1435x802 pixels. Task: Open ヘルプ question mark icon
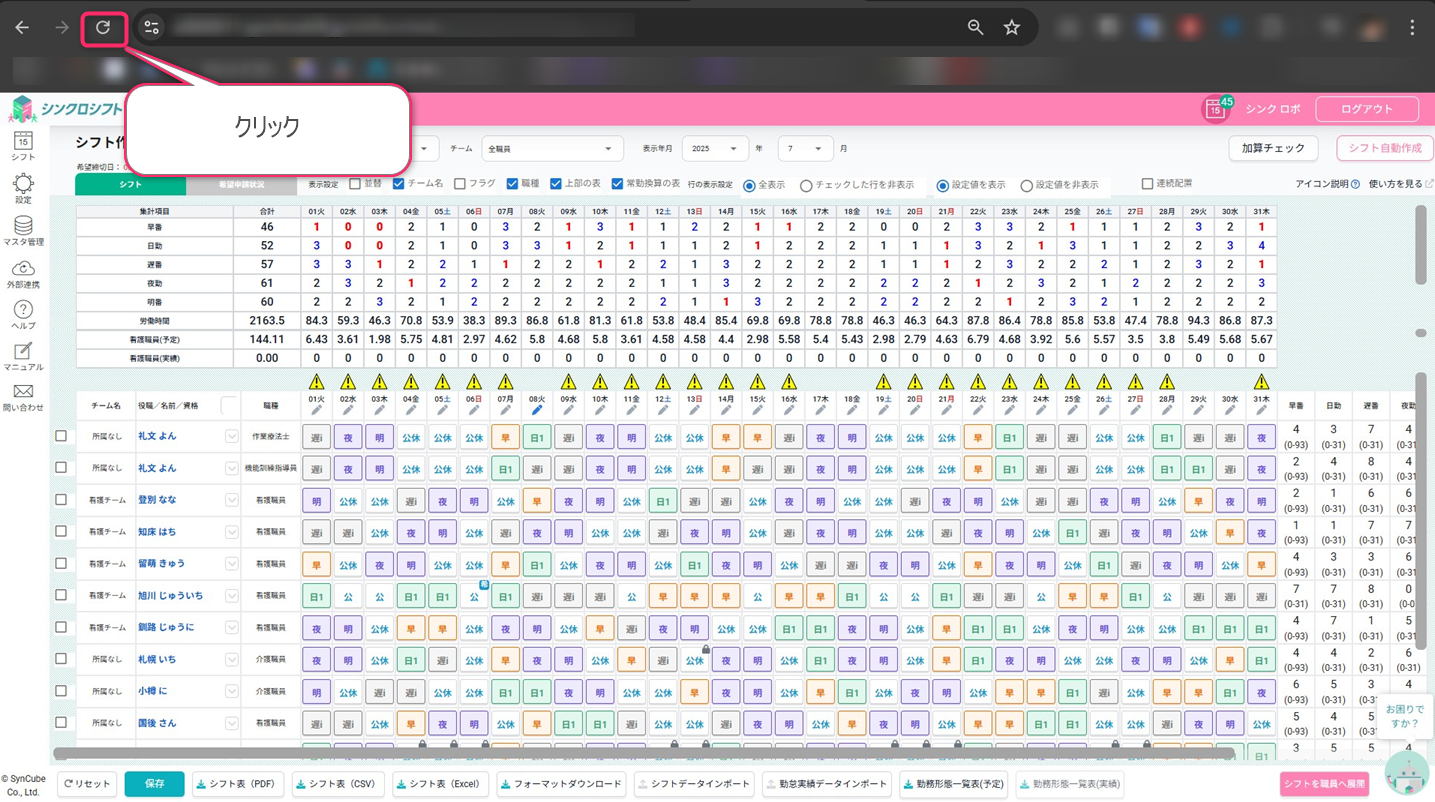(23, 311)
